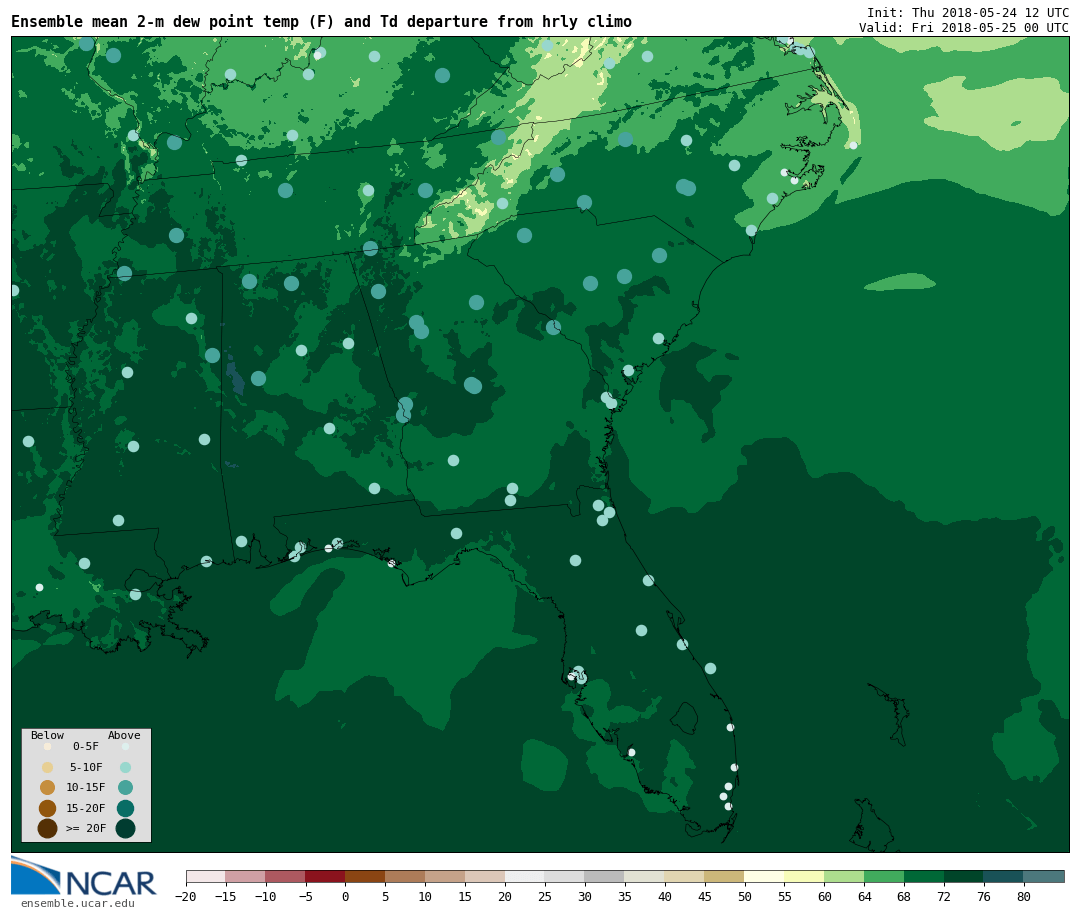Pick the 15 to 20 colorbar swatch
Screen dimensions: 1080x915
[x=485, y=876]
